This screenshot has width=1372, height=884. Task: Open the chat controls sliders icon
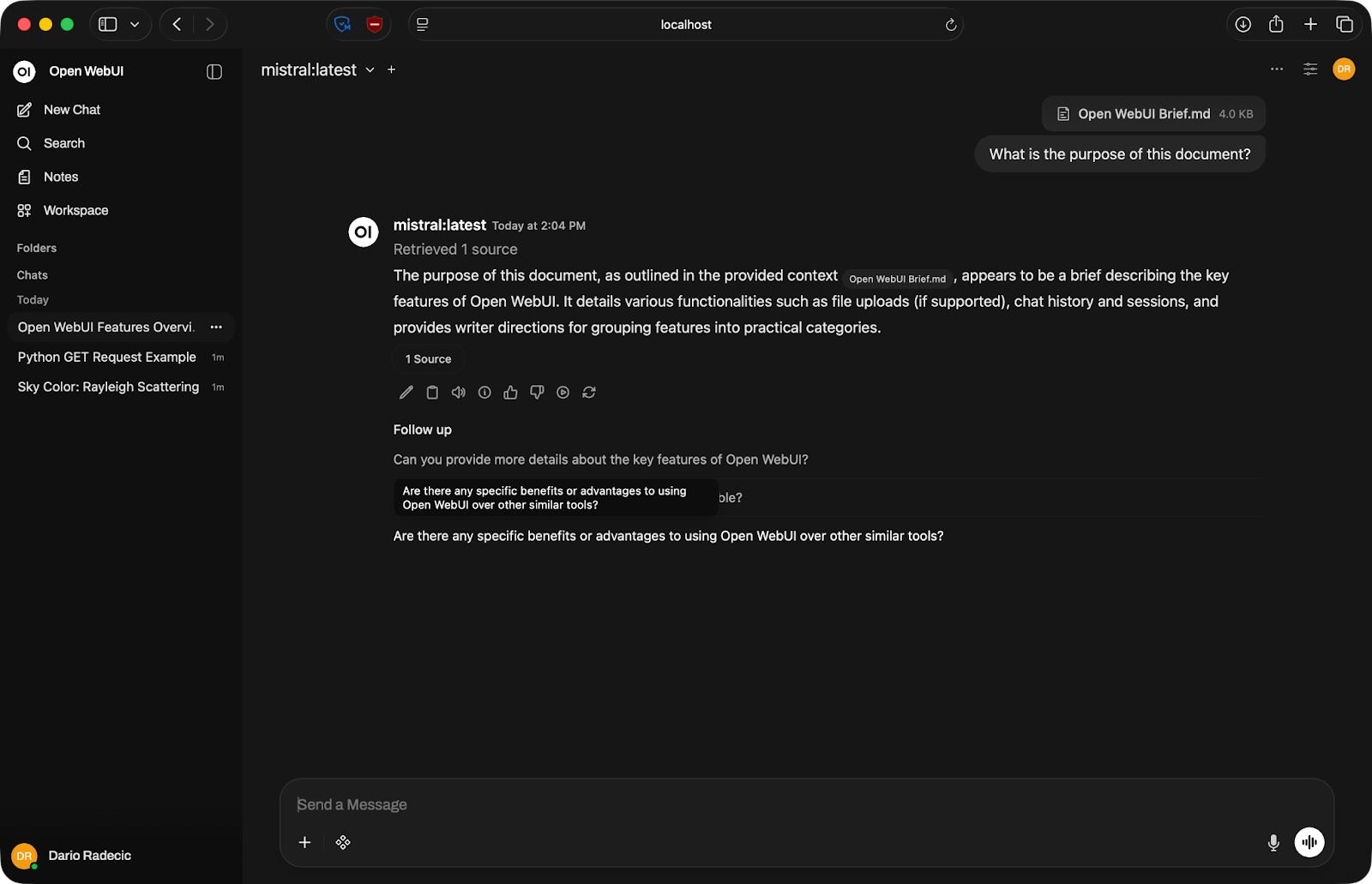(1310, 69)
